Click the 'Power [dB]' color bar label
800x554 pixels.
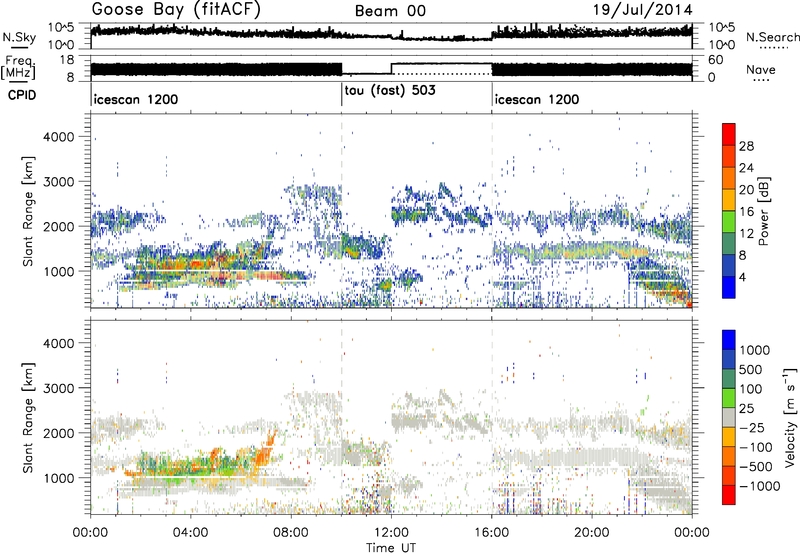coord(764,211)
